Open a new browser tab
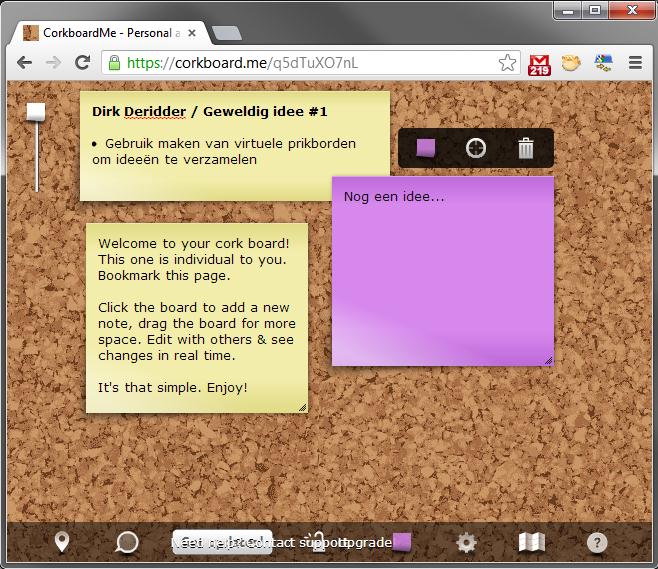Viewport: 658px width, 569px height. [x=227, y=33]
